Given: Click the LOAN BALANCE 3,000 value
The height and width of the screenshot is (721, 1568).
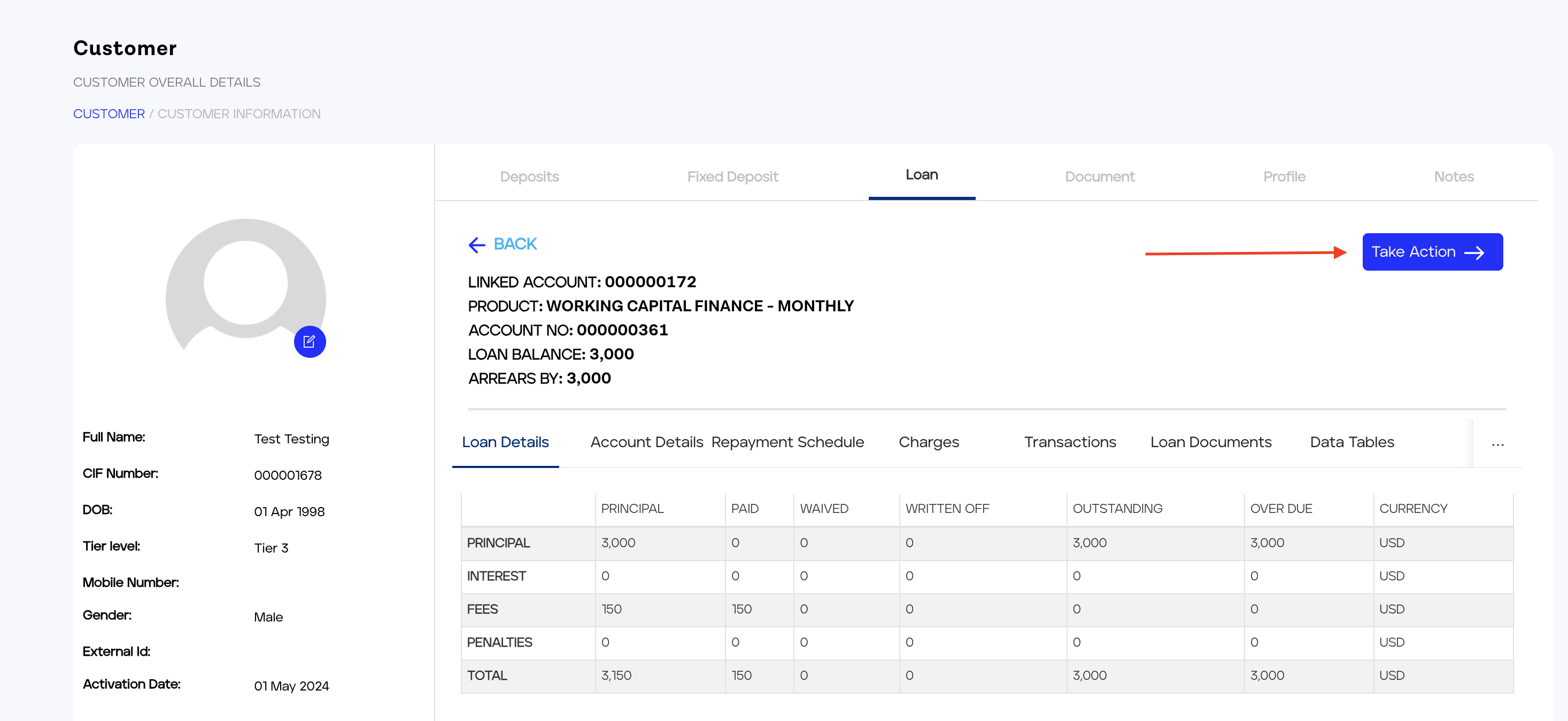Looking at the screenshot, I should [611, 355].
